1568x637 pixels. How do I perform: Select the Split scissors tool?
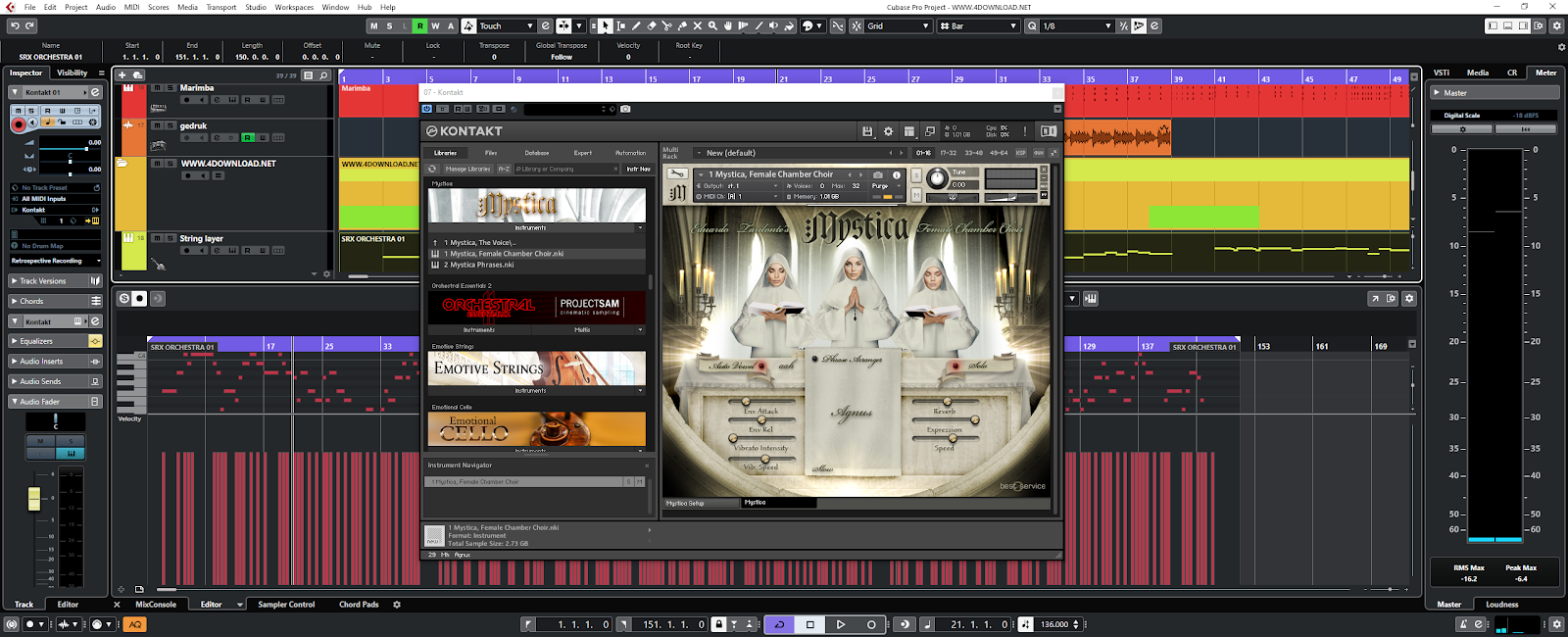point(666,26)
